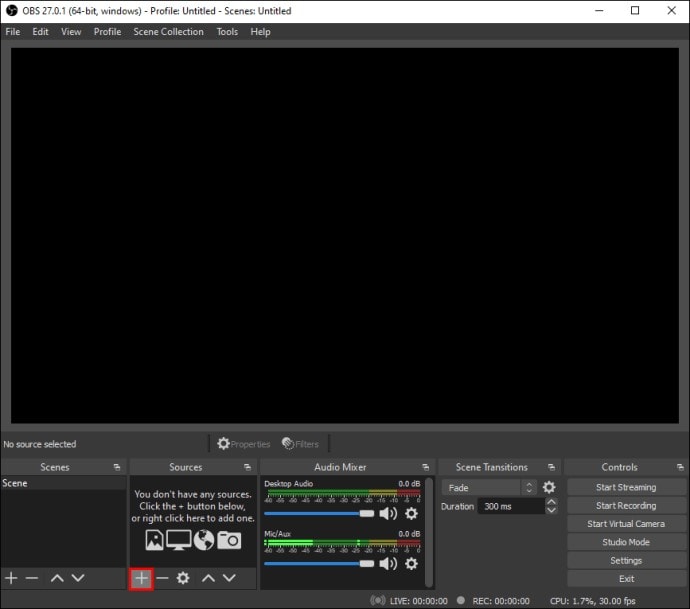Image resolution: width=690 pixels, height=609 pixels.
Task: Click the 'No source selected' label
Action: pos(40,444)
